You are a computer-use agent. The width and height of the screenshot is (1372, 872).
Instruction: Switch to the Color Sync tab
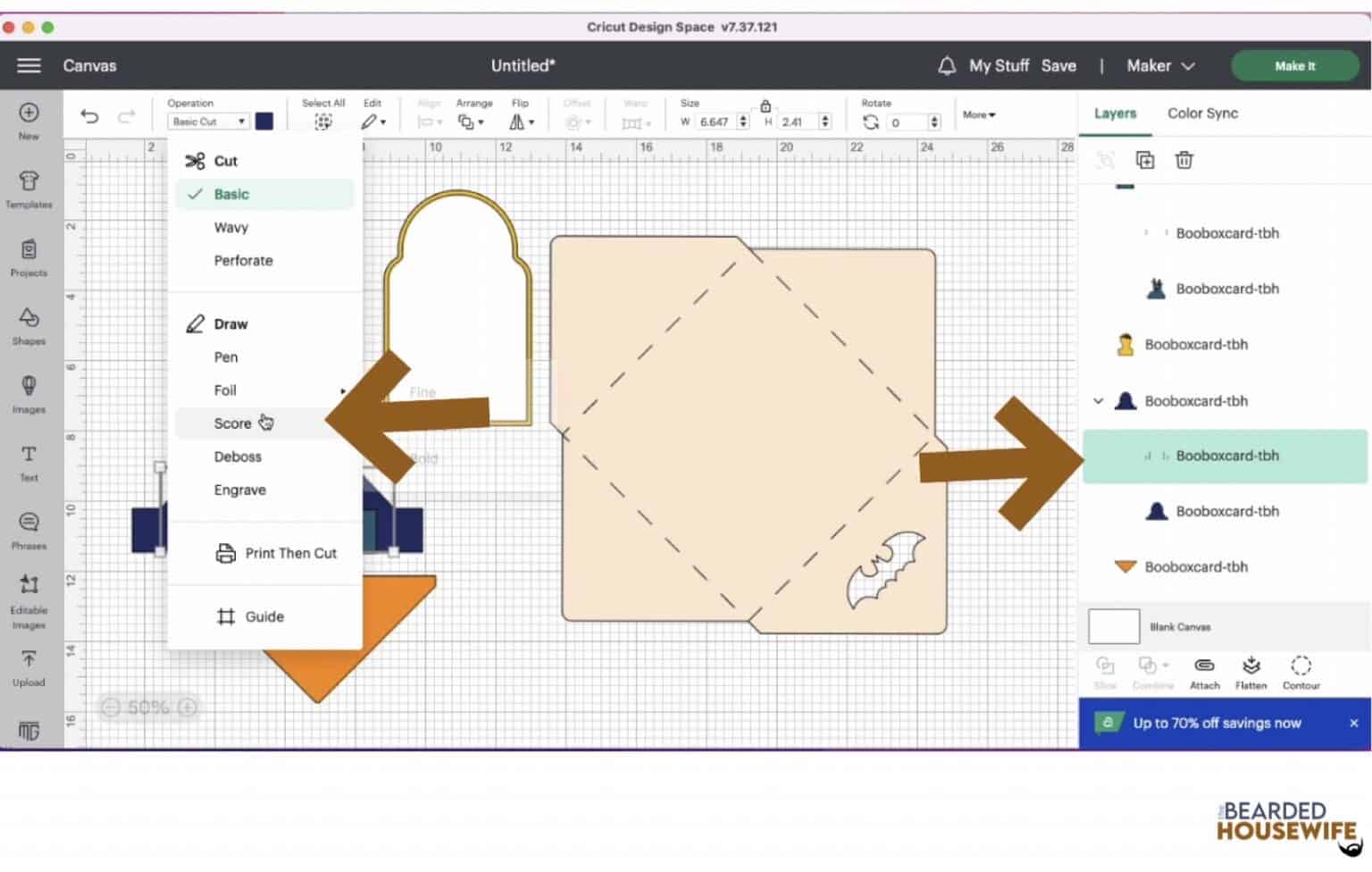pos(1202,113)
